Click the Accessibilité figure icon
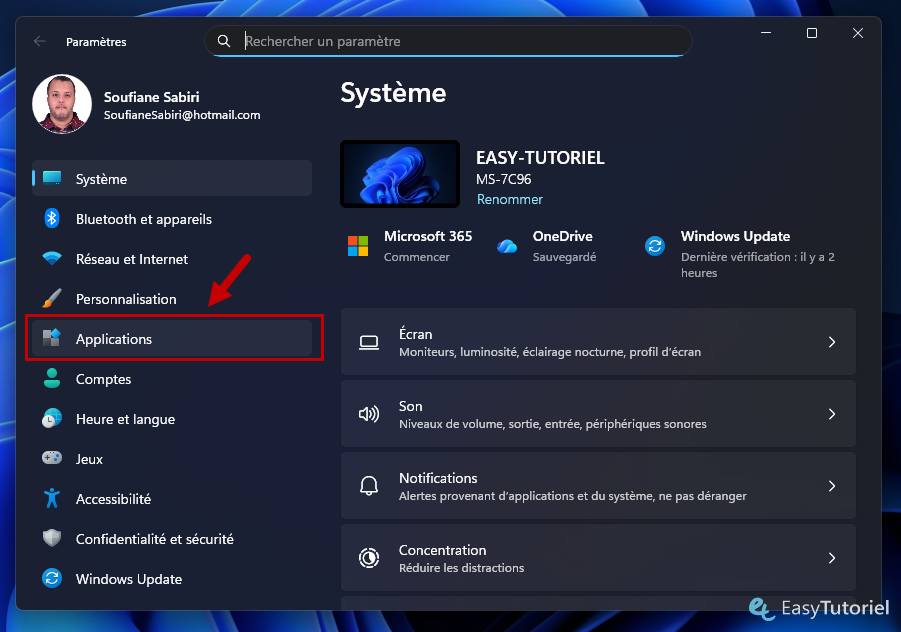 pos(52,498)
